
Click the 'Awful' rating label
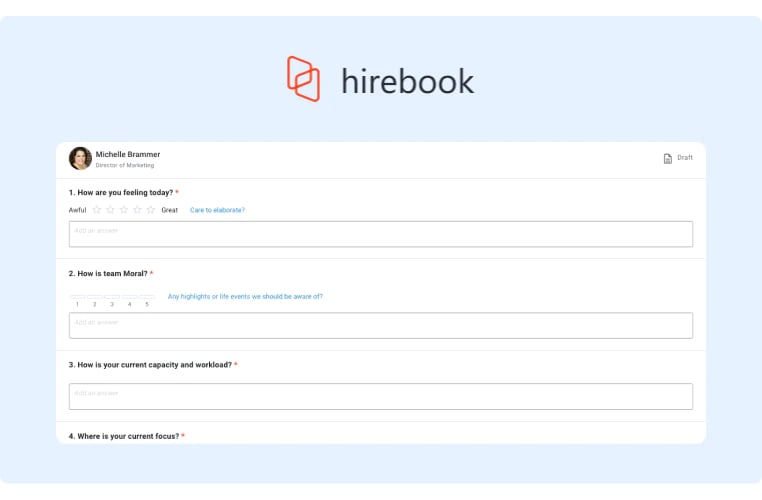77,210
